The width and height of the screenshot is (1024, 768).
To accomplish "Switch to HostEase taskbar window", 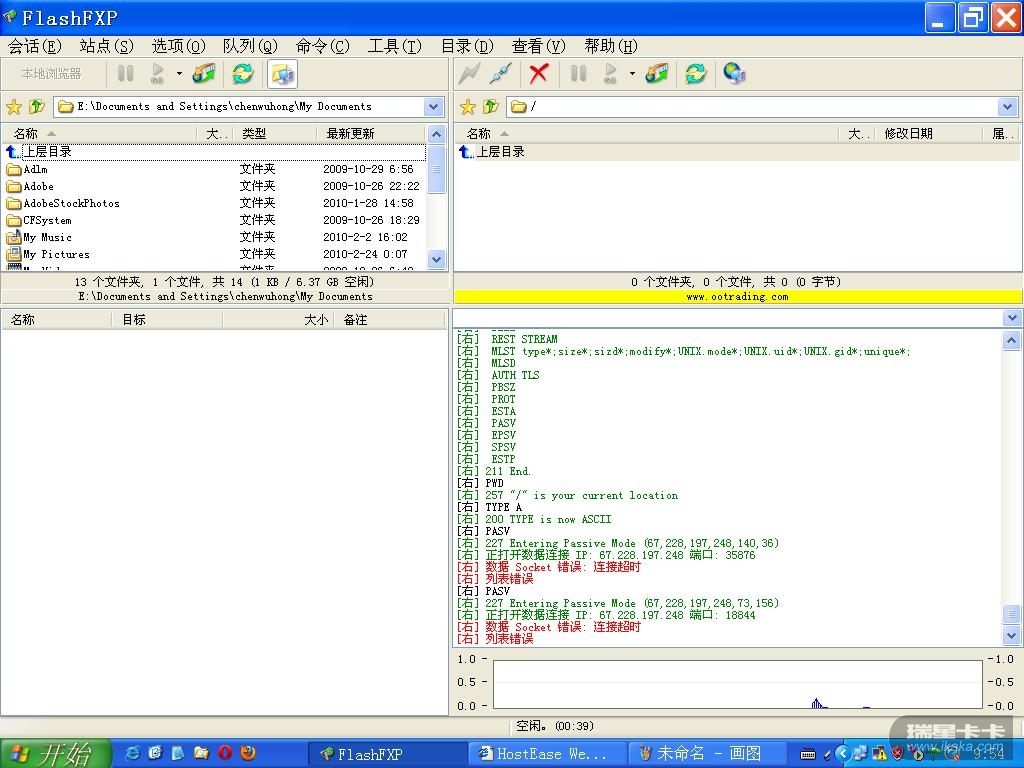I will [x=546, y=753].
